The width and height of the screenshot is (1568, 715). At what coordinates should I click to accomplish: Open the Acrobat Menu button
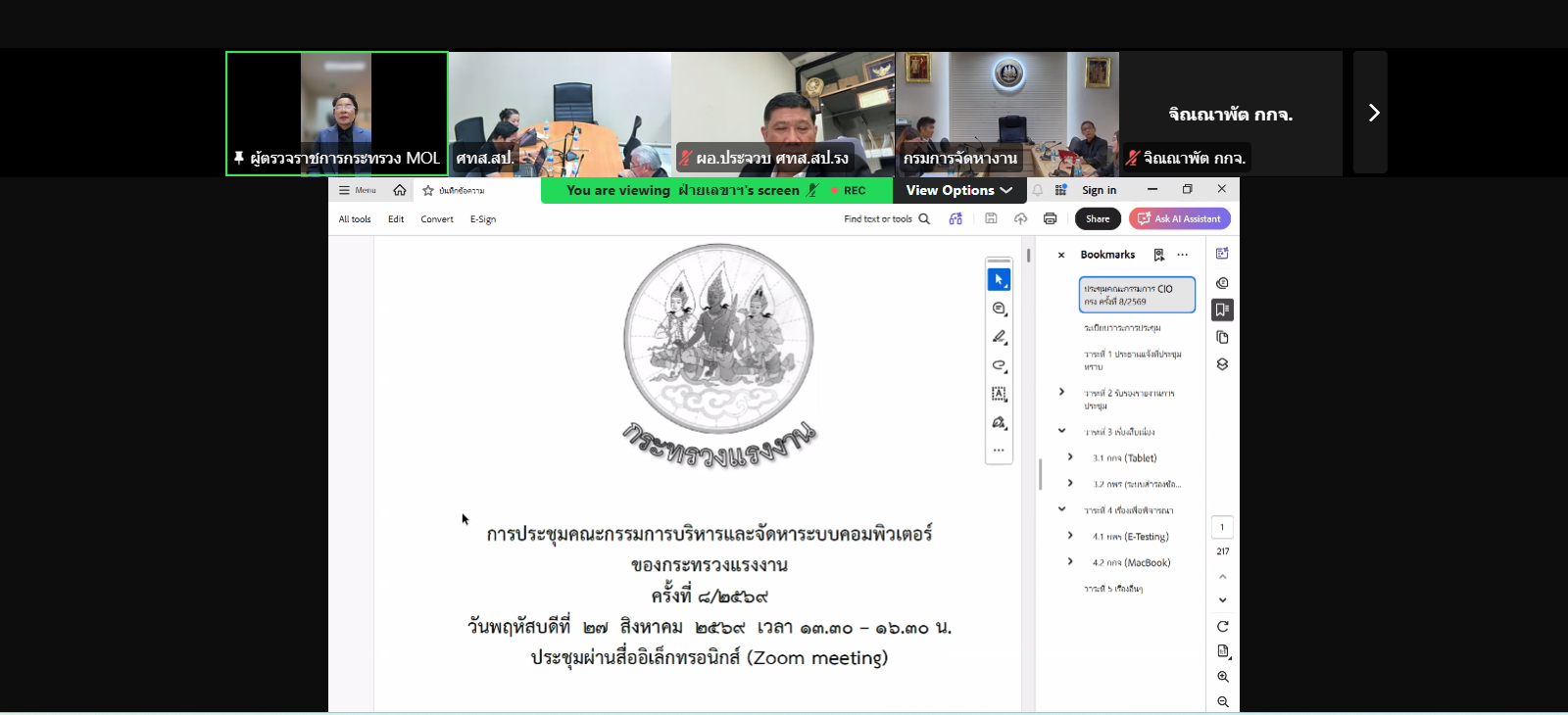[358, 190]
